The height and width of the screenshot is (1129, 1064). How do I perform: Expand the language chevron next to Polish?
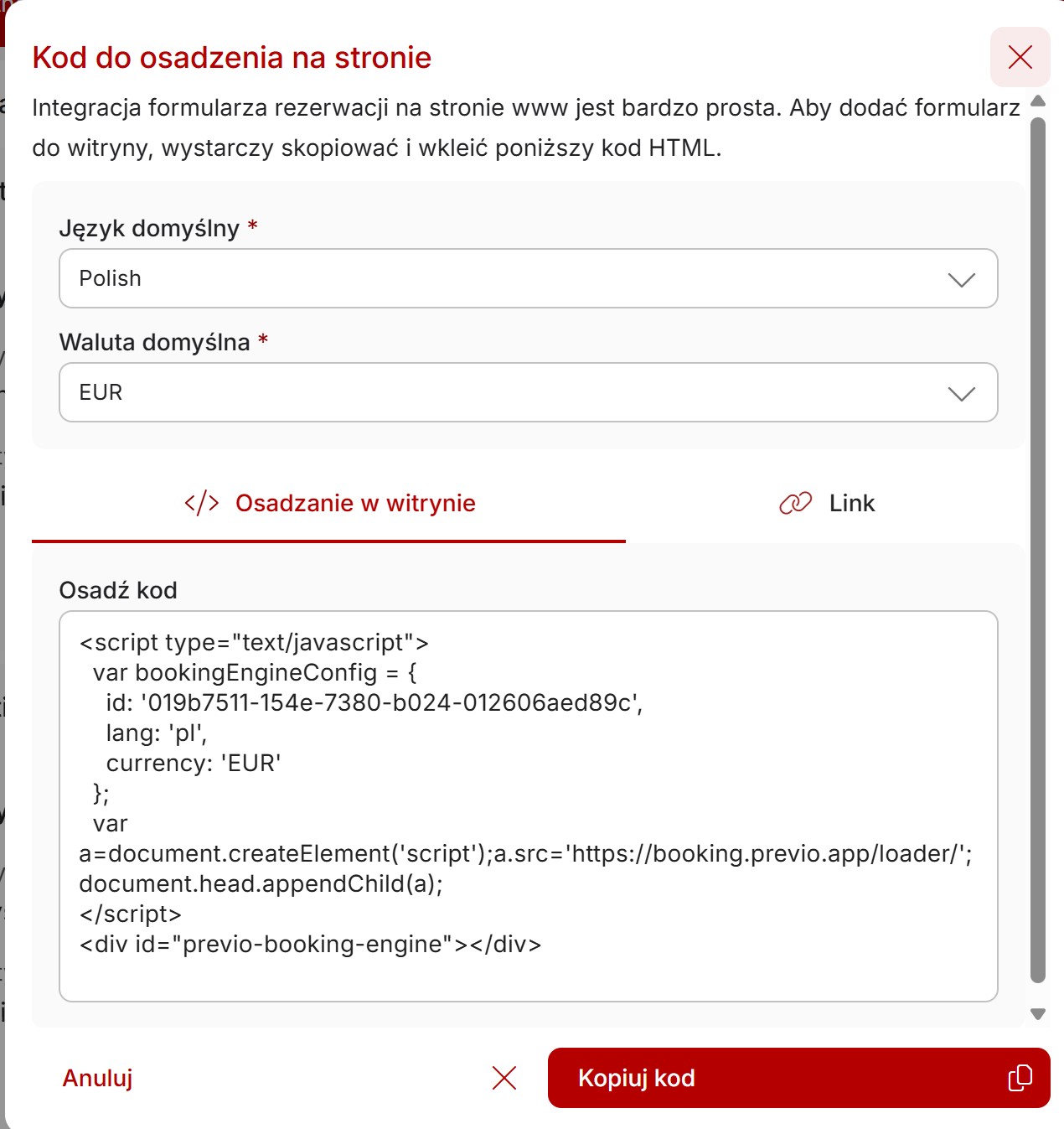tap(961, 279)
